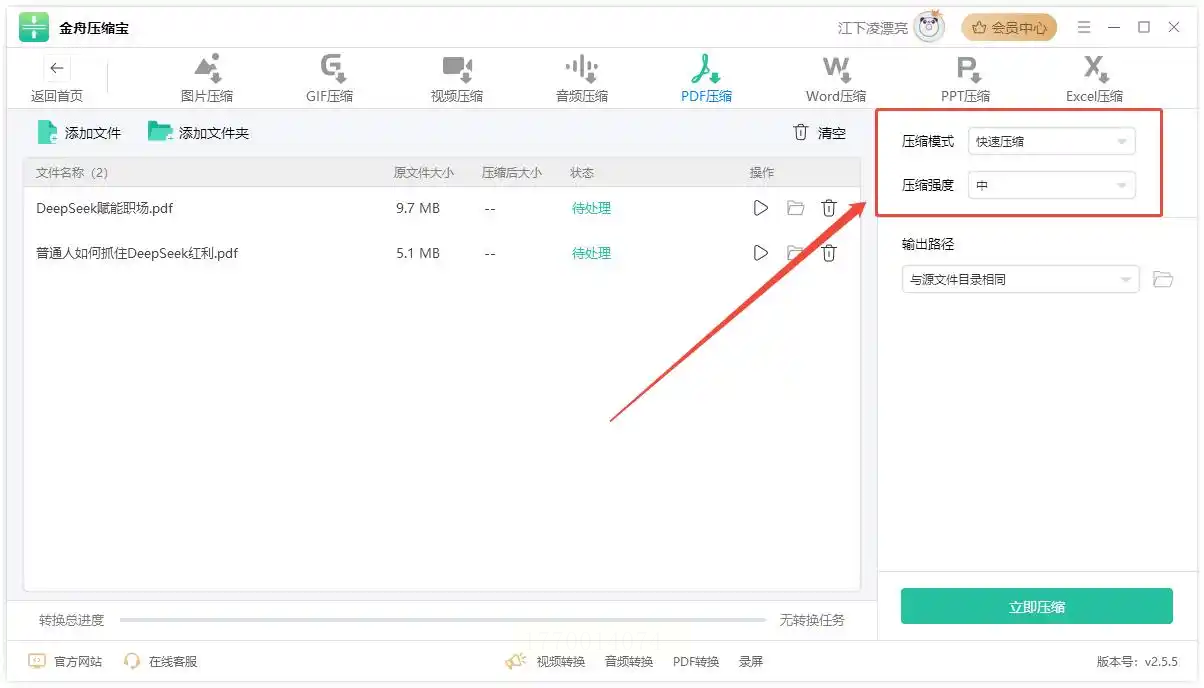
Task: Open the 视频压缩 video compression tool
Action: click(x=457, y=80)
